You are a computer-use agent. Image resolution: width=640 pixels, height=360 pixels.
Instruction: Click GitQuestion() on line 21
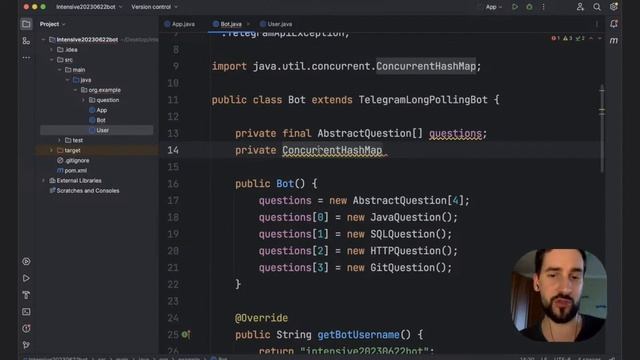(408, 268)
